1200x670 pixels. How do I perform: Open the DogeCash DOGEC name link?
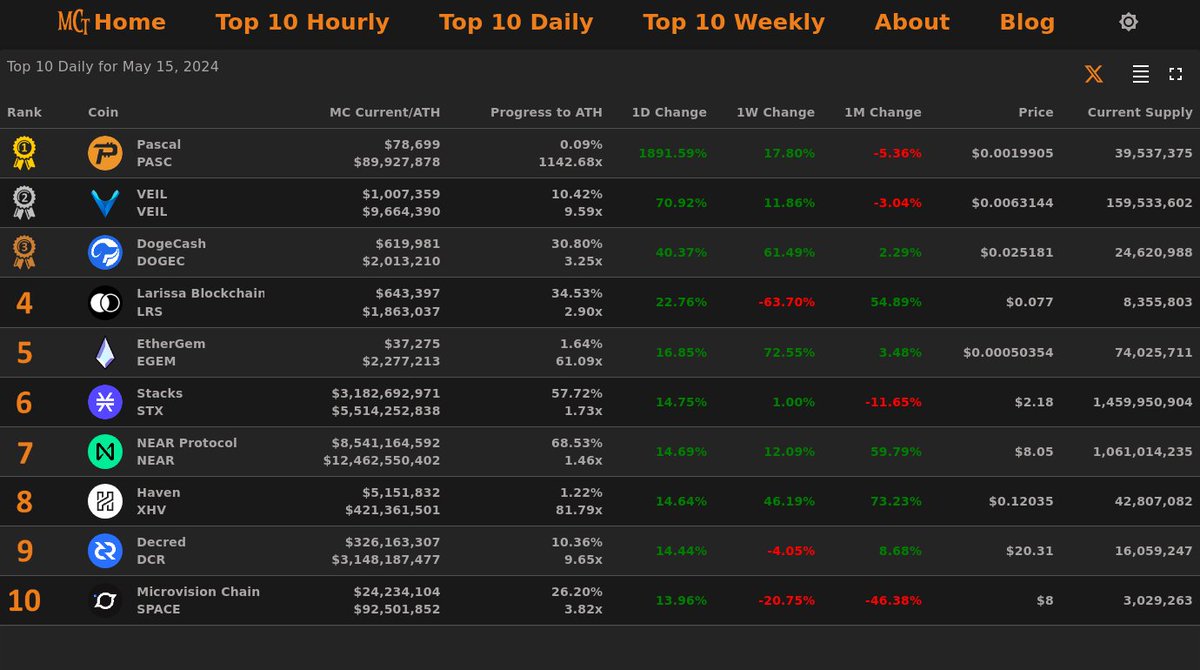click(x=171, y=252)
